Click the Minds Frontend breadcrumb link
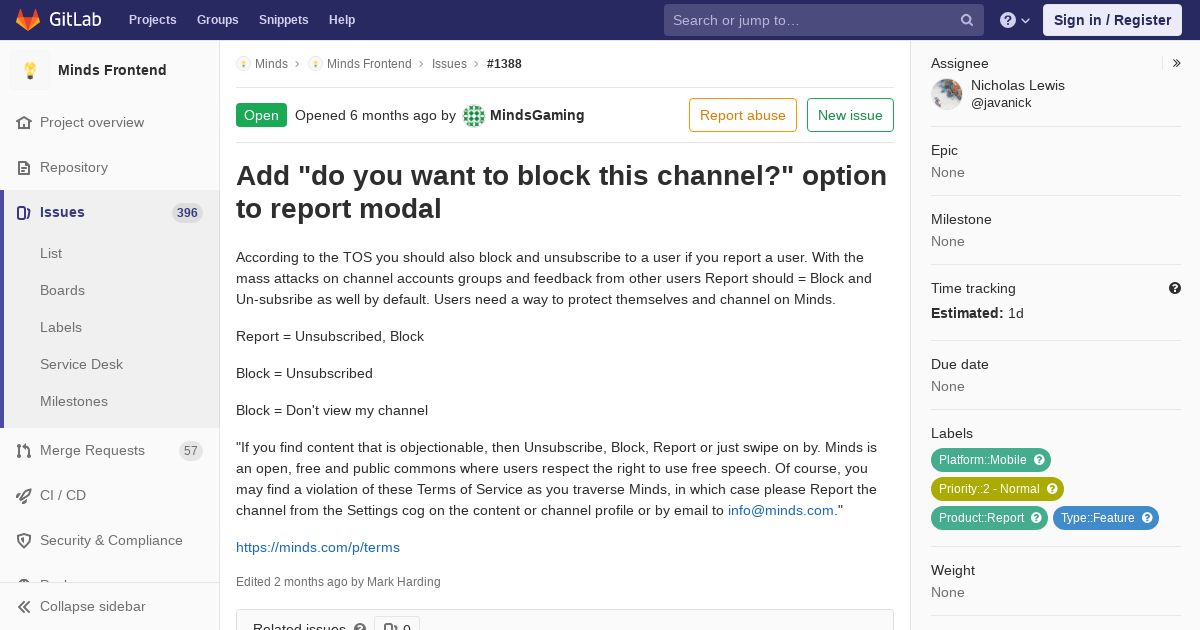1200x630 pixels. coord(369,64)
